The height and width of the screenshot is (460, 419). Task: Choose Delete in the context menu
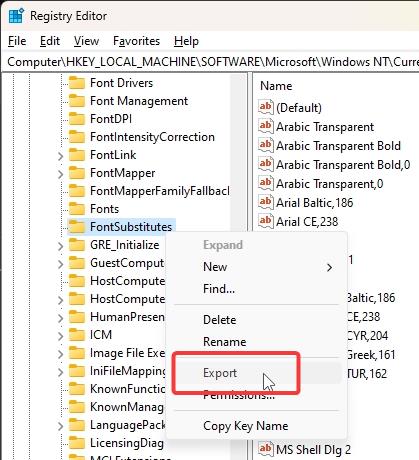tap(257, 320)
